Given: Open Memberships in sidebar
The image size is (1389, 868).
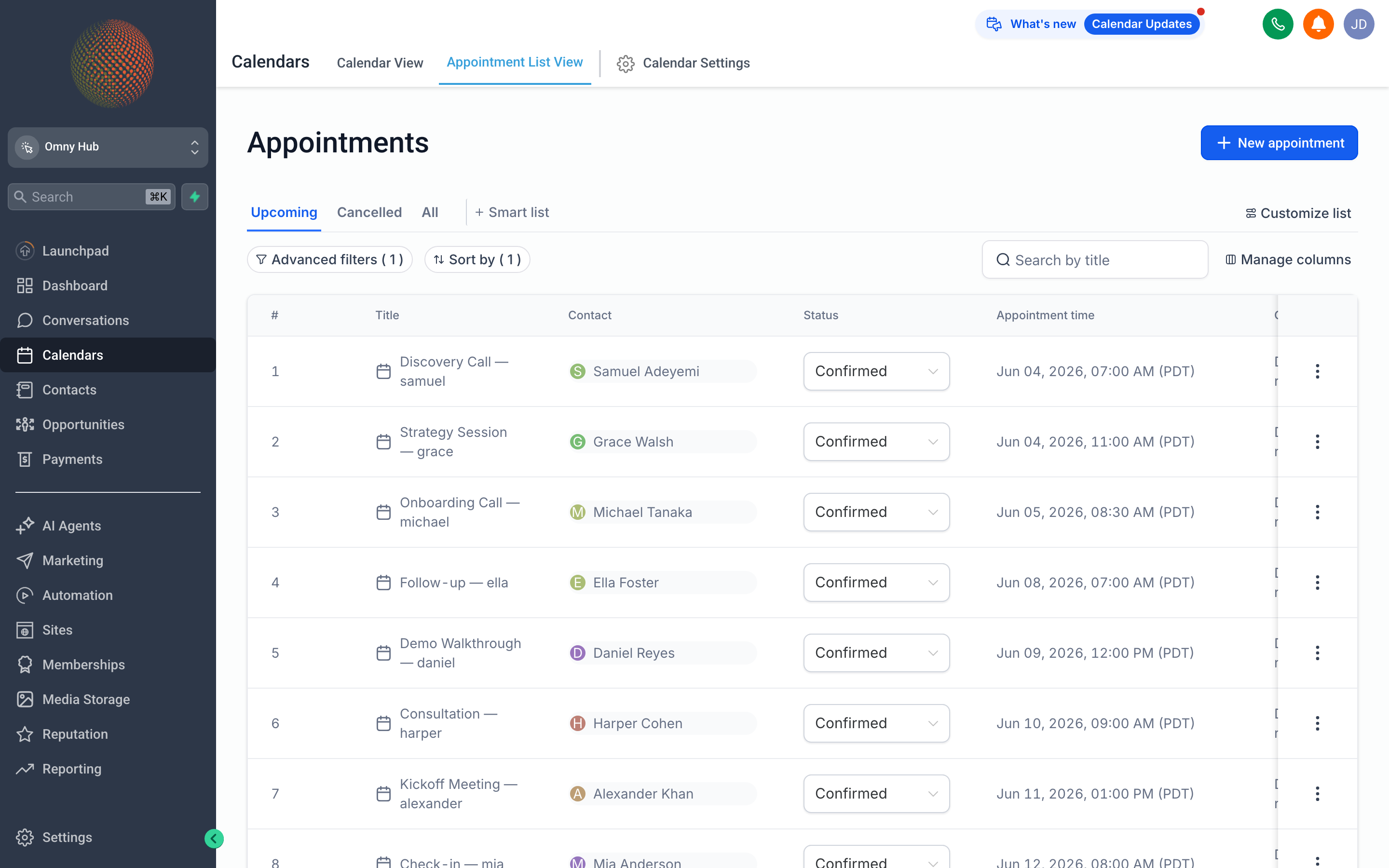Looking at the screenshot, I should 108,665.
